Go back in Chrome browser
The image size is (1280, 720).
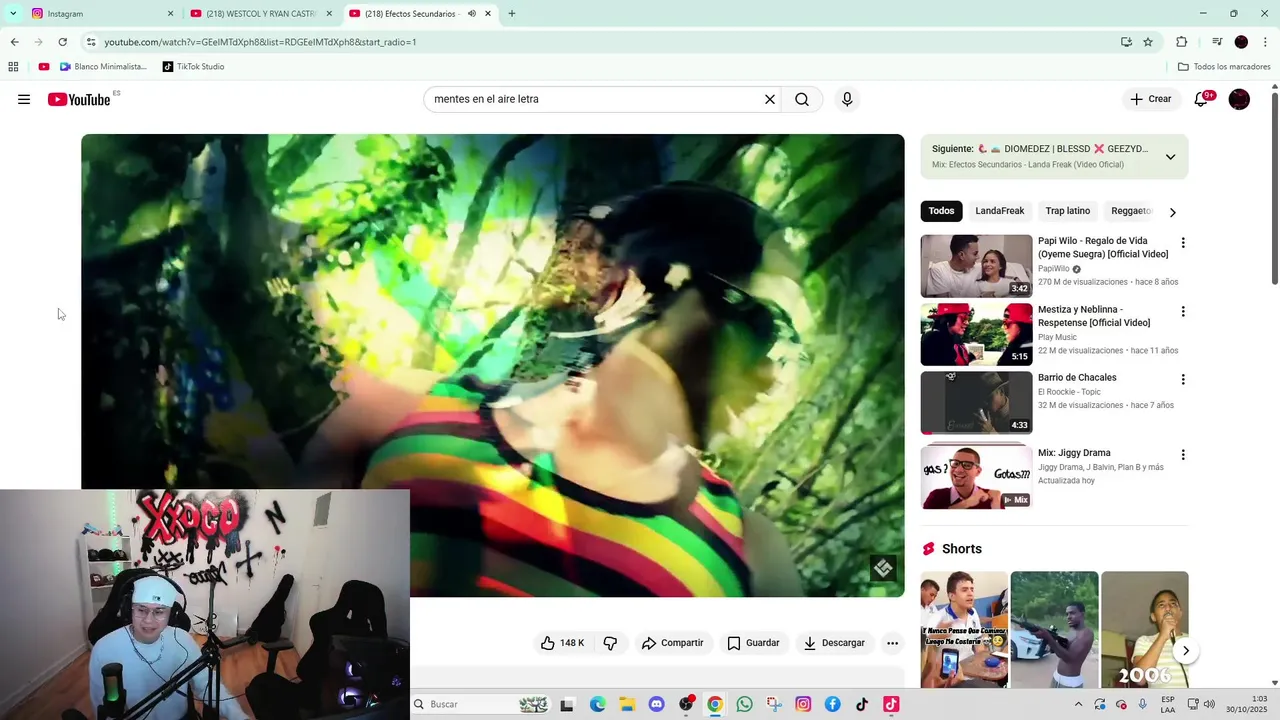[14, 42]
